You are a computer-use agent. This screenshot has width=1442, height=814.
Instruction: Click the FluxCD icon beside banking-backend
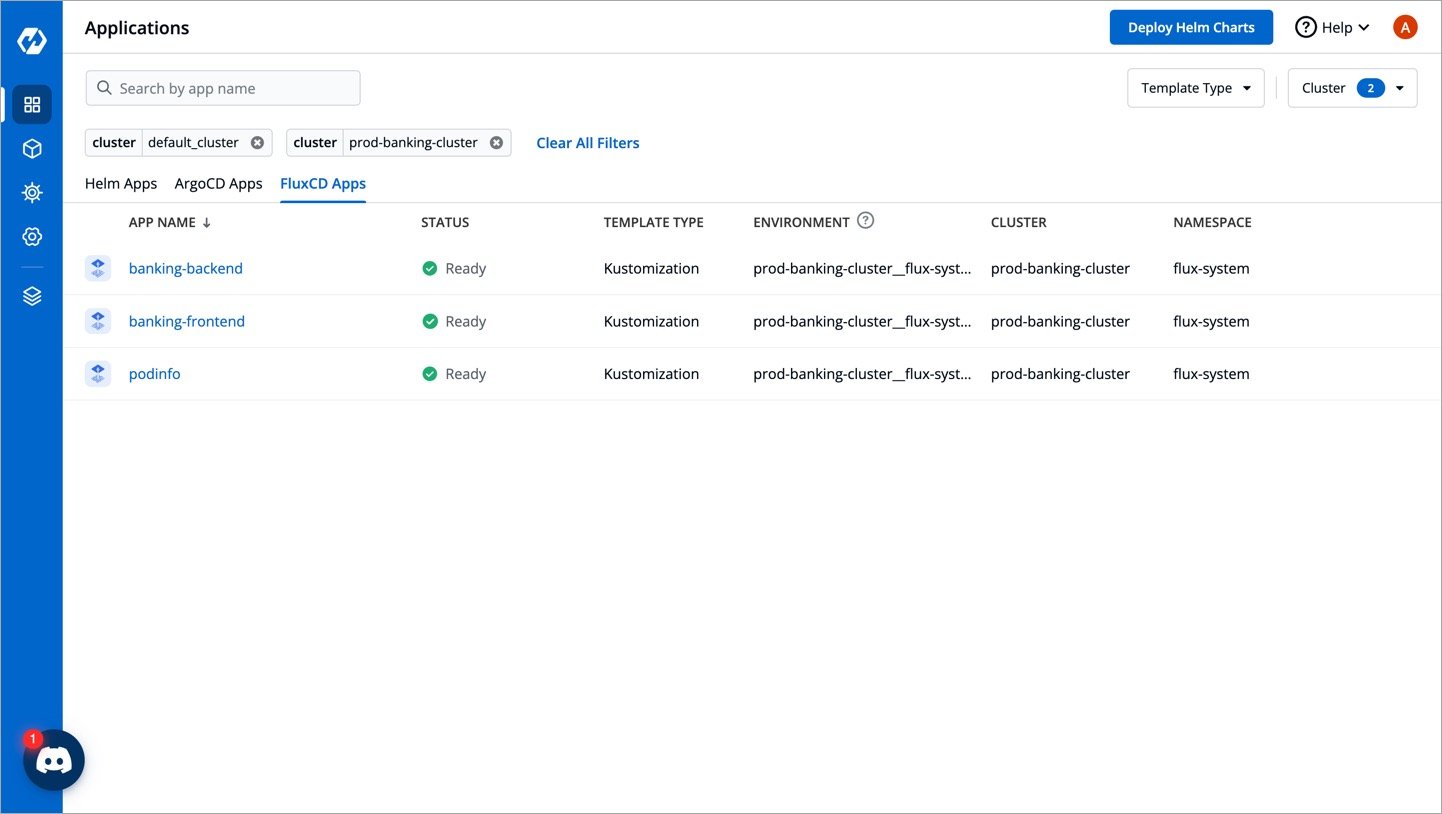[x=98, y=268]
